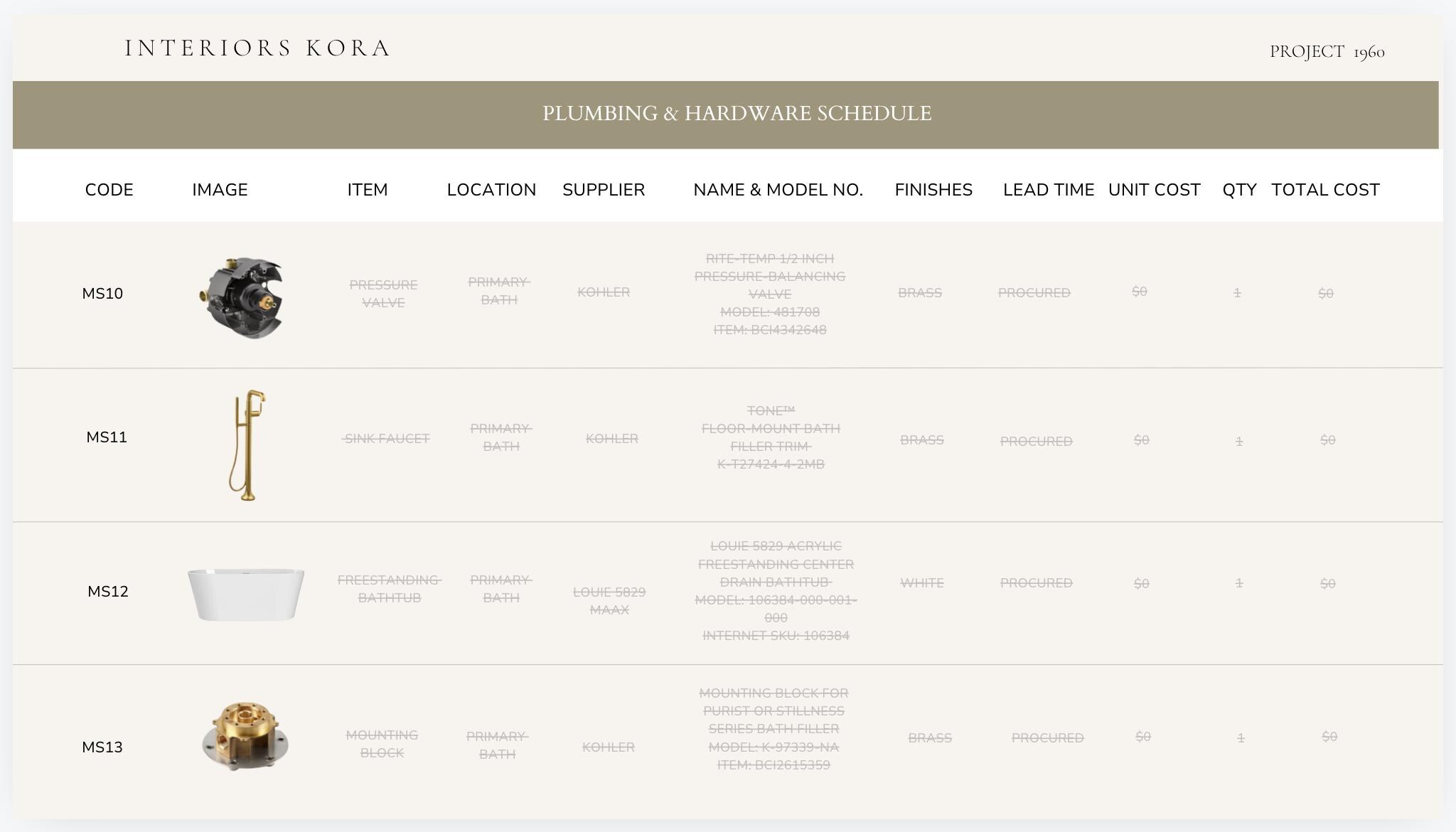Click the pressure valve product image
Screen dimensions: 1456x832
(x=241, y=298)
